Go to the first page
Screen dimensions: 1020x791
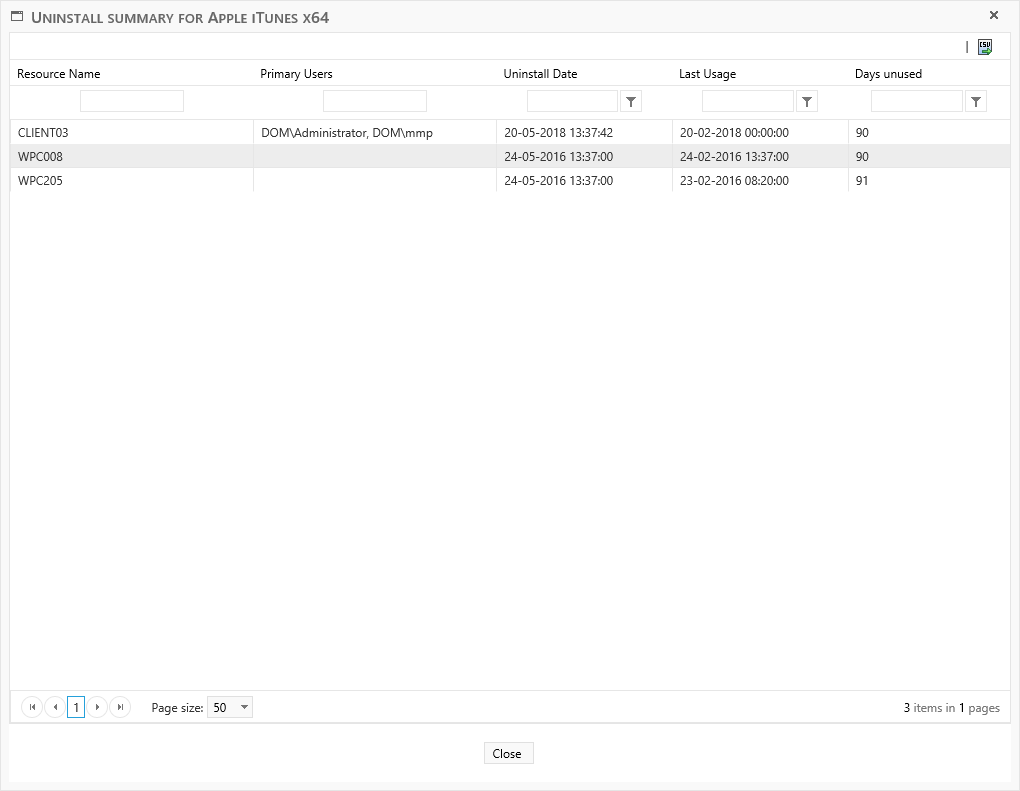tap(32, 707)
